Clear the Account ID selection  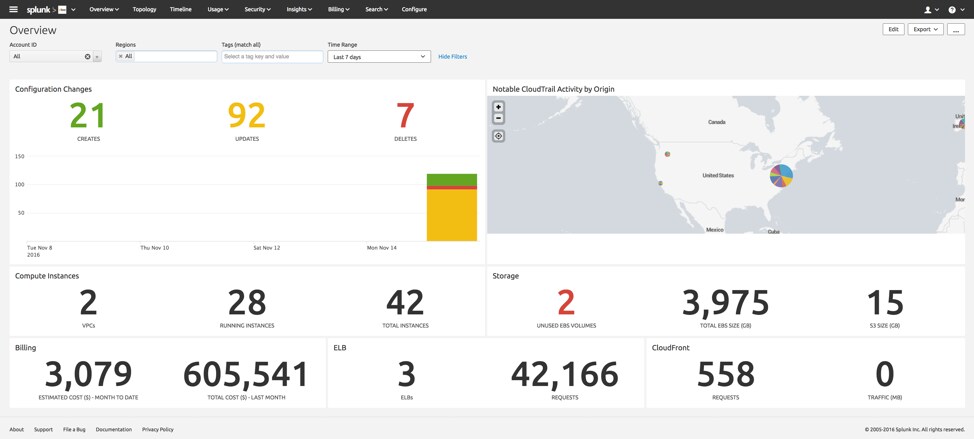[88, 57]
